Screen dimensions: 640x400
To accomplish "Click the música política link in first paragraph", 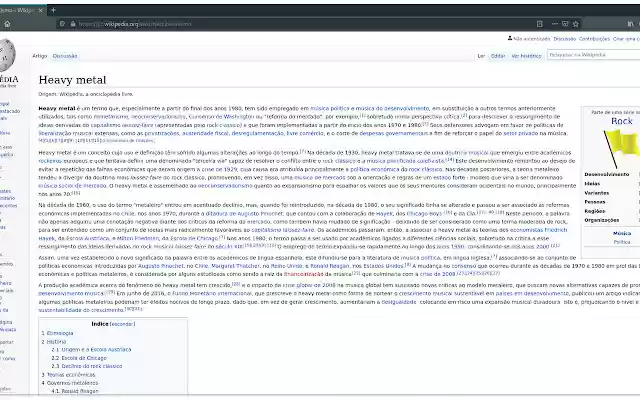I will point(330,109).
